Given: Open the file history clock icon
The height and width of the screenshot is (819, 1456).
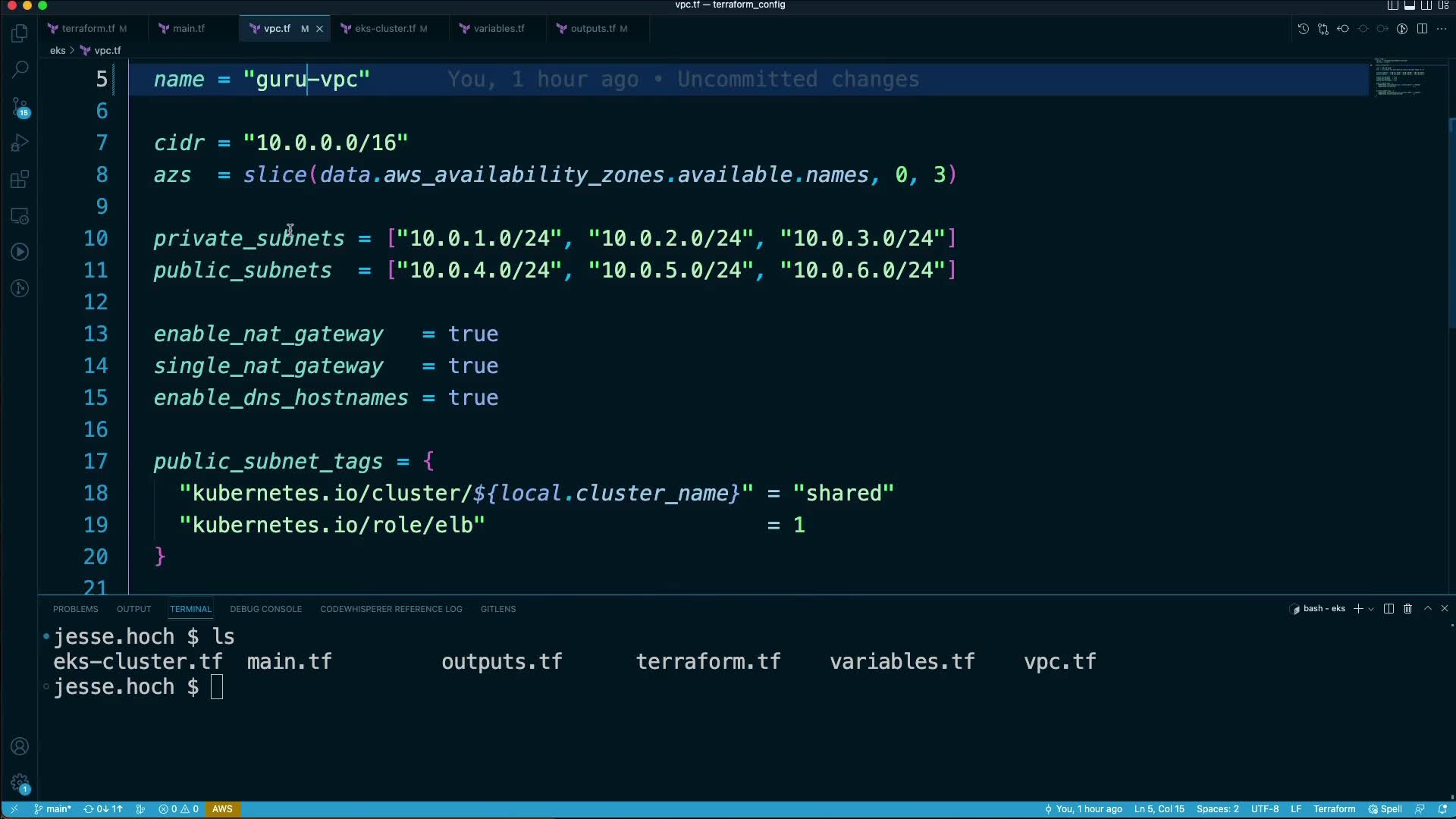Looking at the screenshot, I should click(x=1303, y=29).
